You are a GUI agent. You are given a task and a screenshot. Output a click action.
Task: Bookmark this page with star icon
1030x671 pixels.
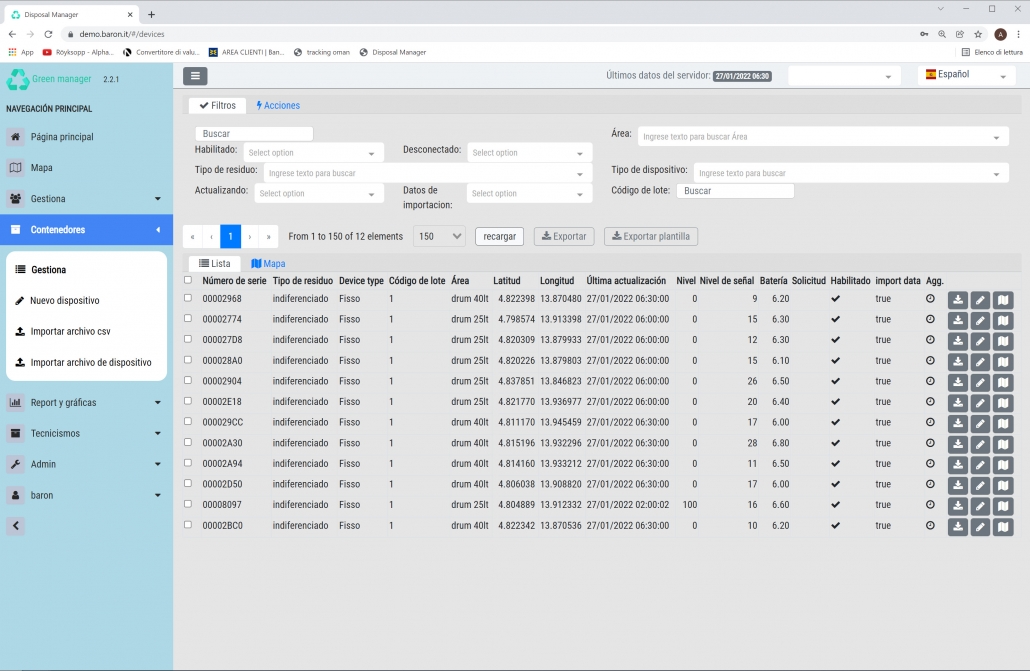click(x=978, y=34)
